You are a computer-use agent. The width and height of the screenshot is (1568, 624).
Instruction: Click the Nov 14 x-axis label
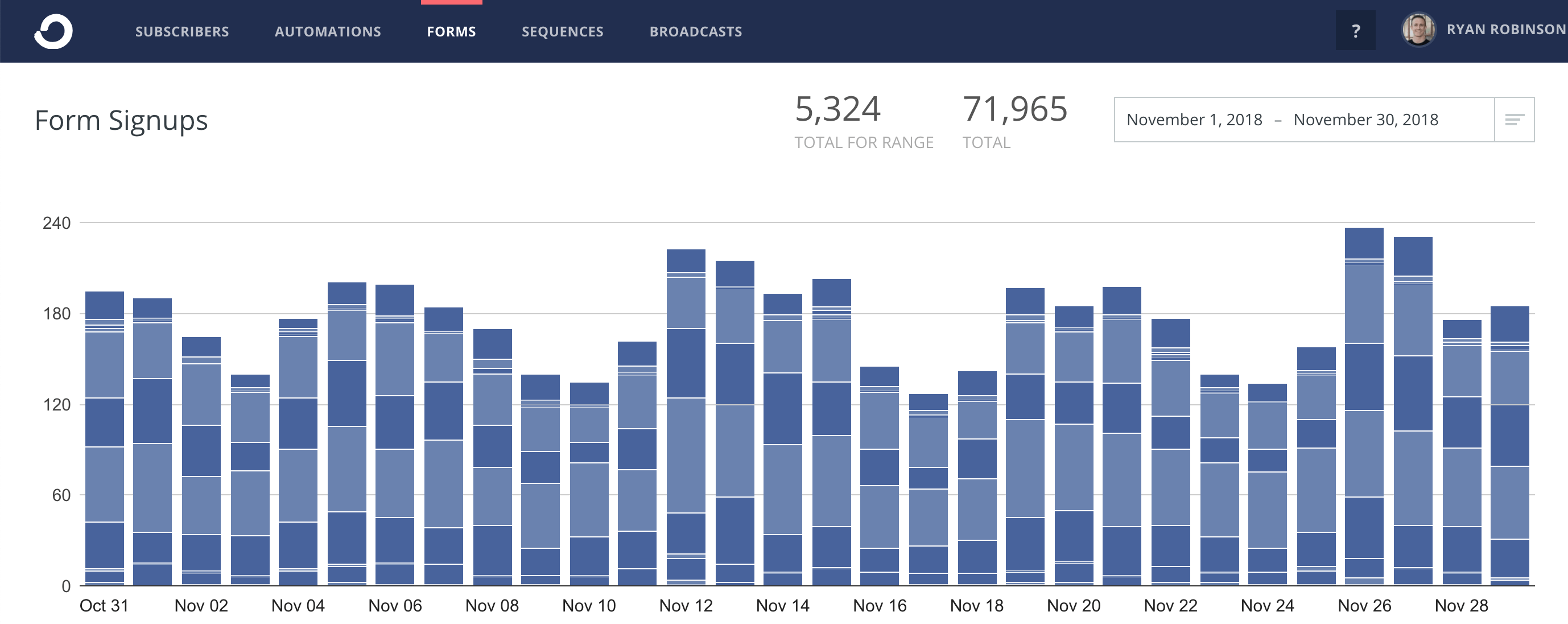click(782, 606)
